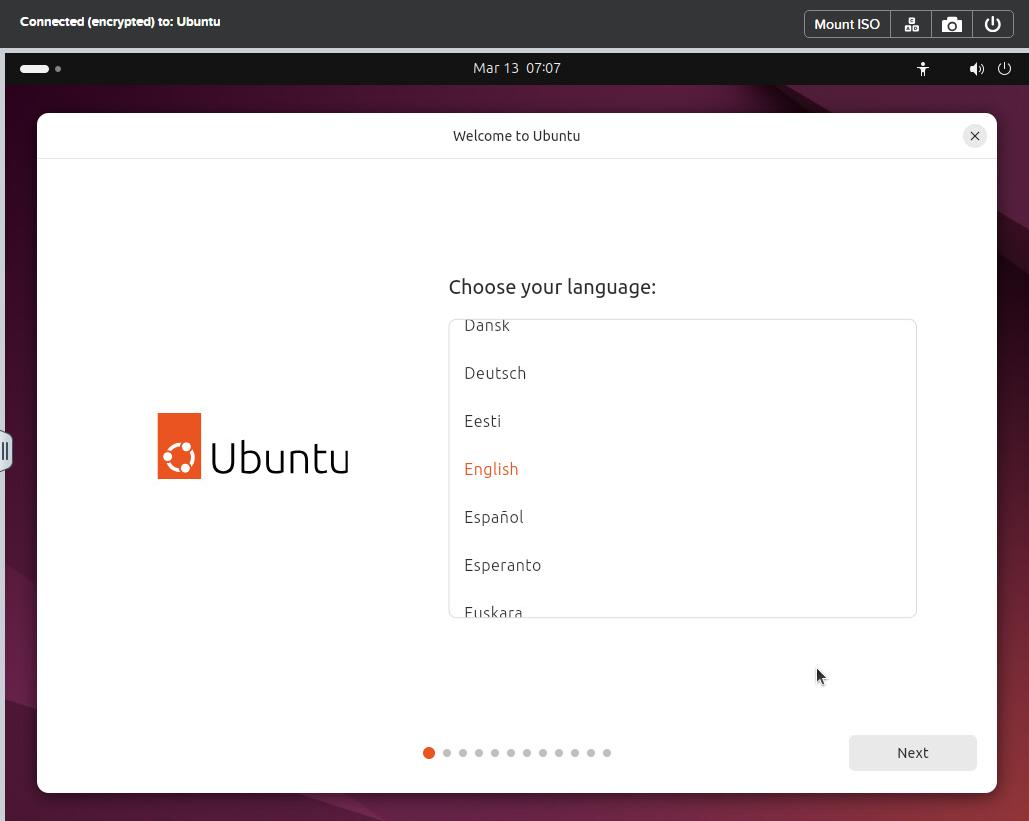Click the Next button
The image size is (1029, 821).
pyautogui.click(x=912, y=753)
